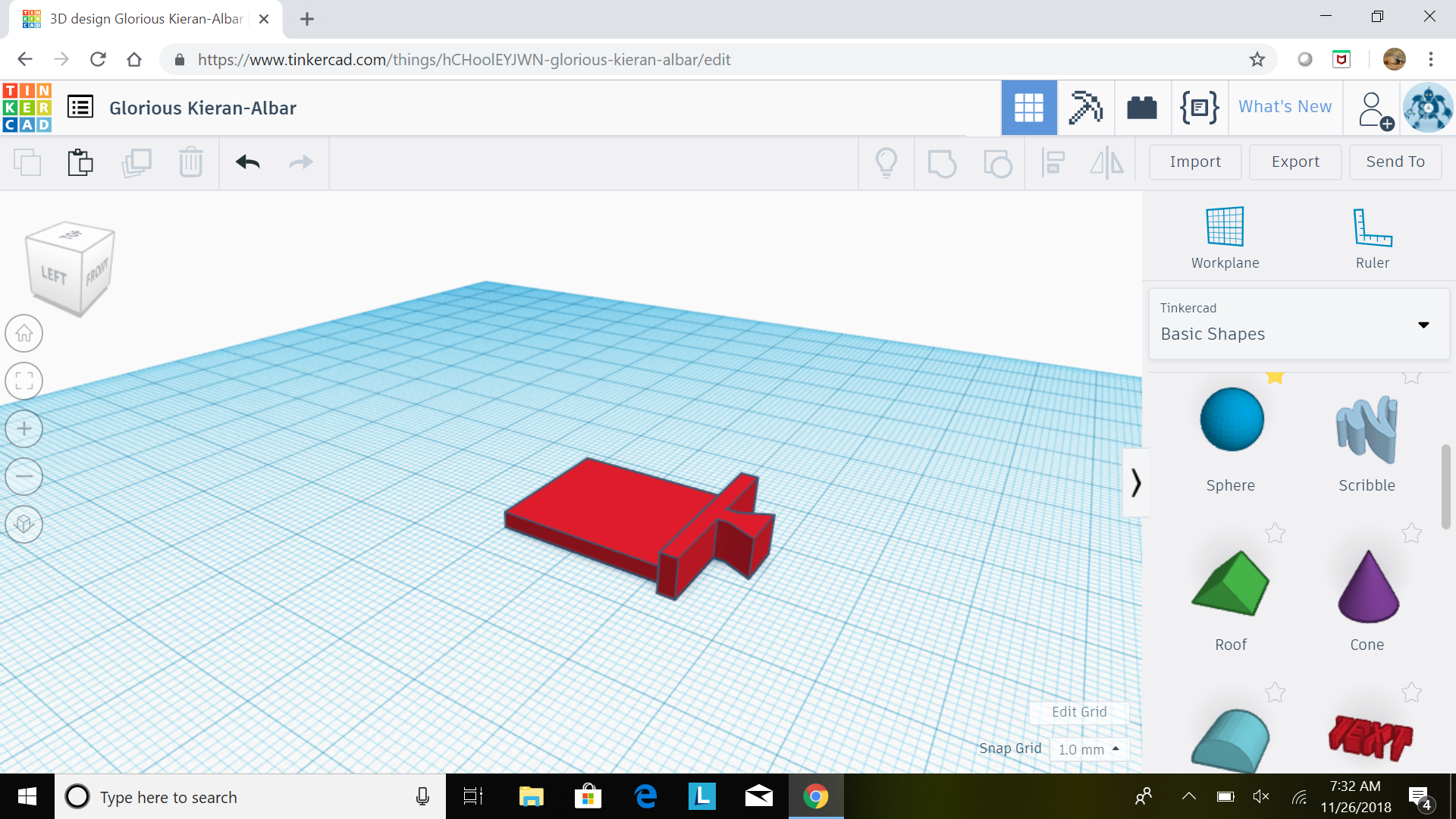The height and width of the screenshot is (819, 1456).
Task: Open File Explorer from taskbar
Action: pos(531,796)
